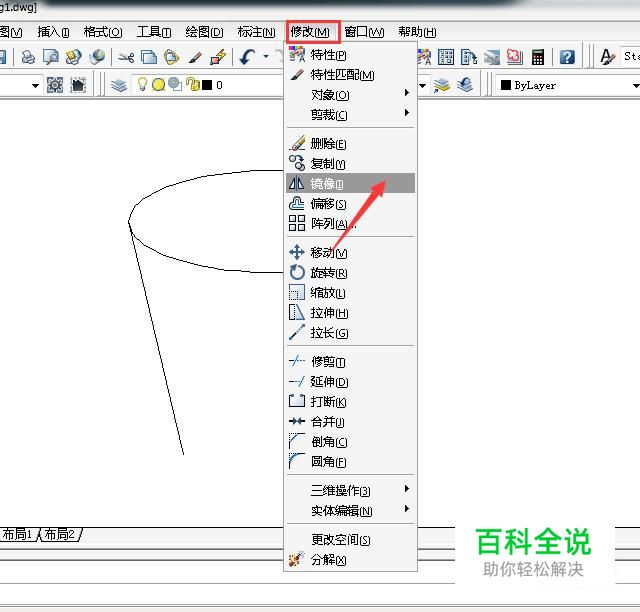This screenshot has height=612, width=640.
Task: Click the Workspace Settings gear icon
Action: (x=55, y=85)
